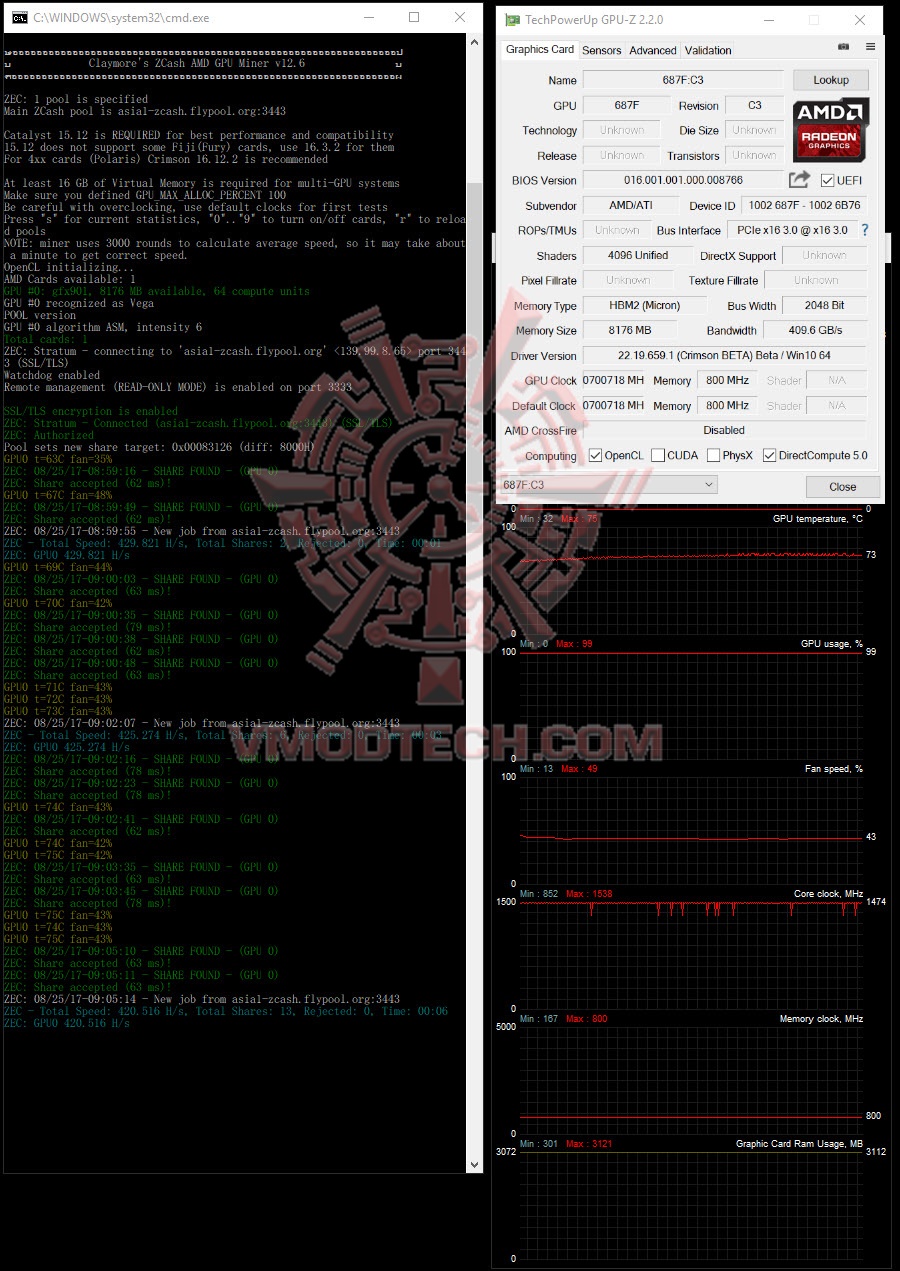This screenshot has height=1271, width=900.
Task: Click the Memory 800 MHz field in Default Clock row
Action: click(728, 405)
